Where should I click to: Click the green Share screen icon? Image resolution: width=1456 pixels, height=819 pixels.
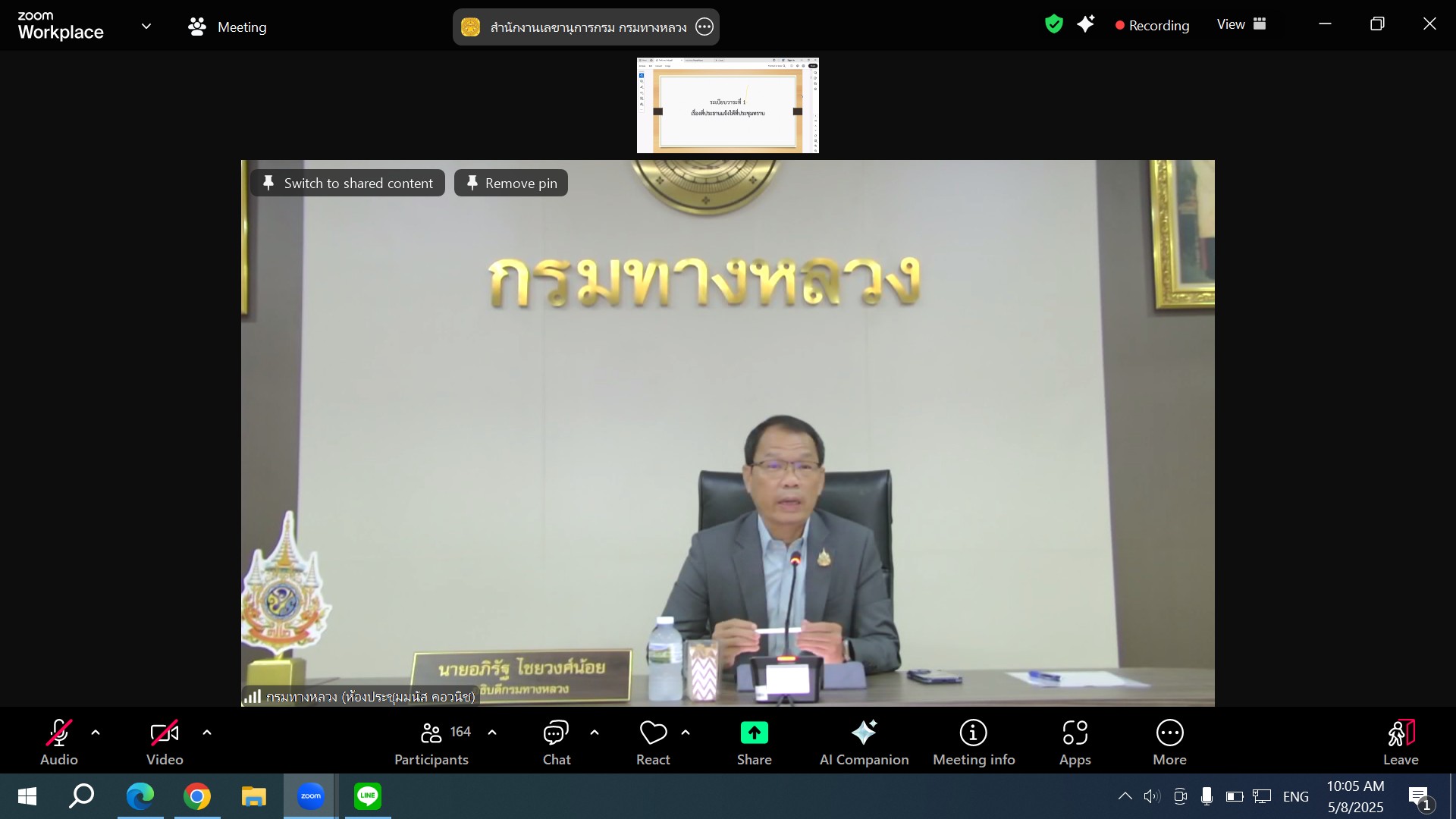[x=754, y=733]
